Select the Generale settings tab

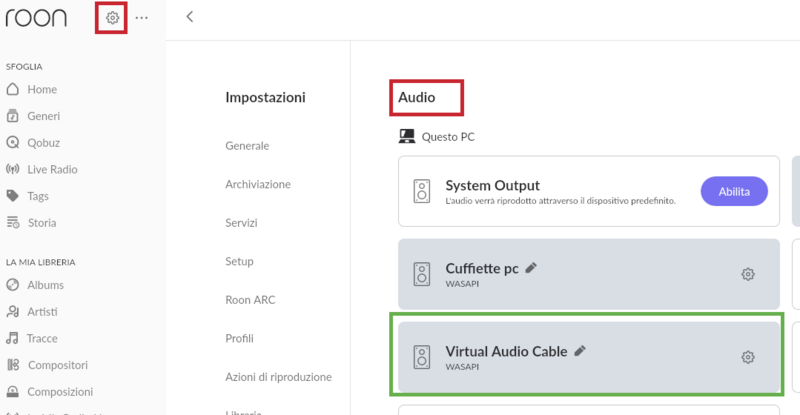(247, 145)
